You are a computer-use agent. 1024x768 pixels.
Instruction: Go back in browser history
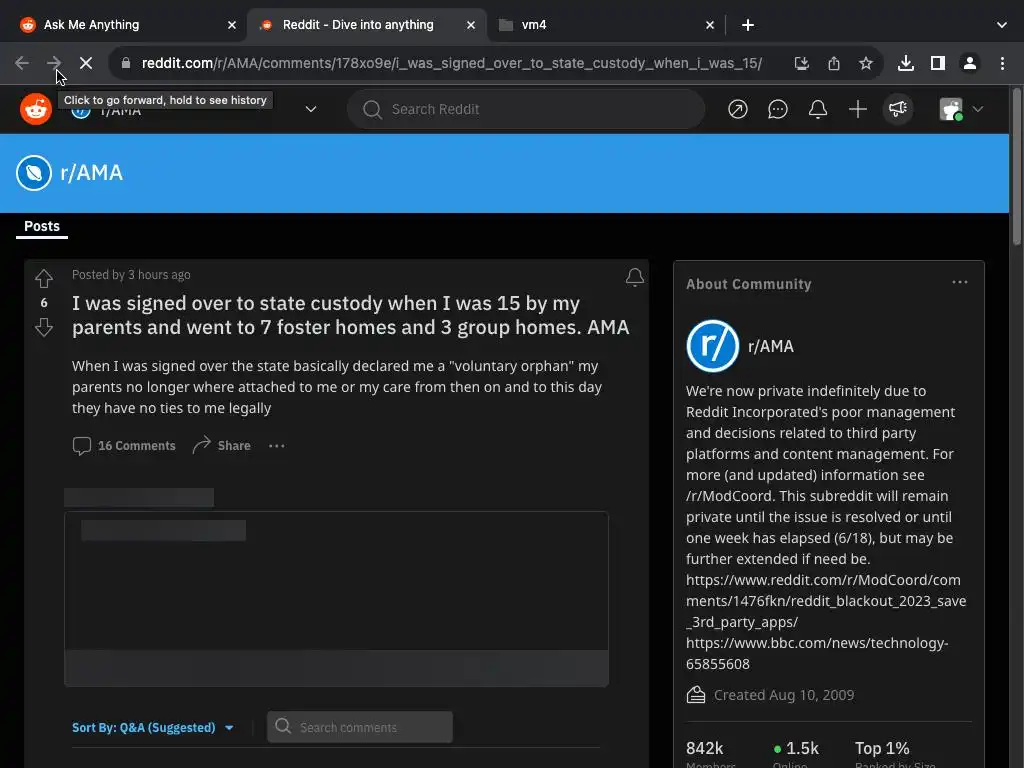click(x=22, y=63)
